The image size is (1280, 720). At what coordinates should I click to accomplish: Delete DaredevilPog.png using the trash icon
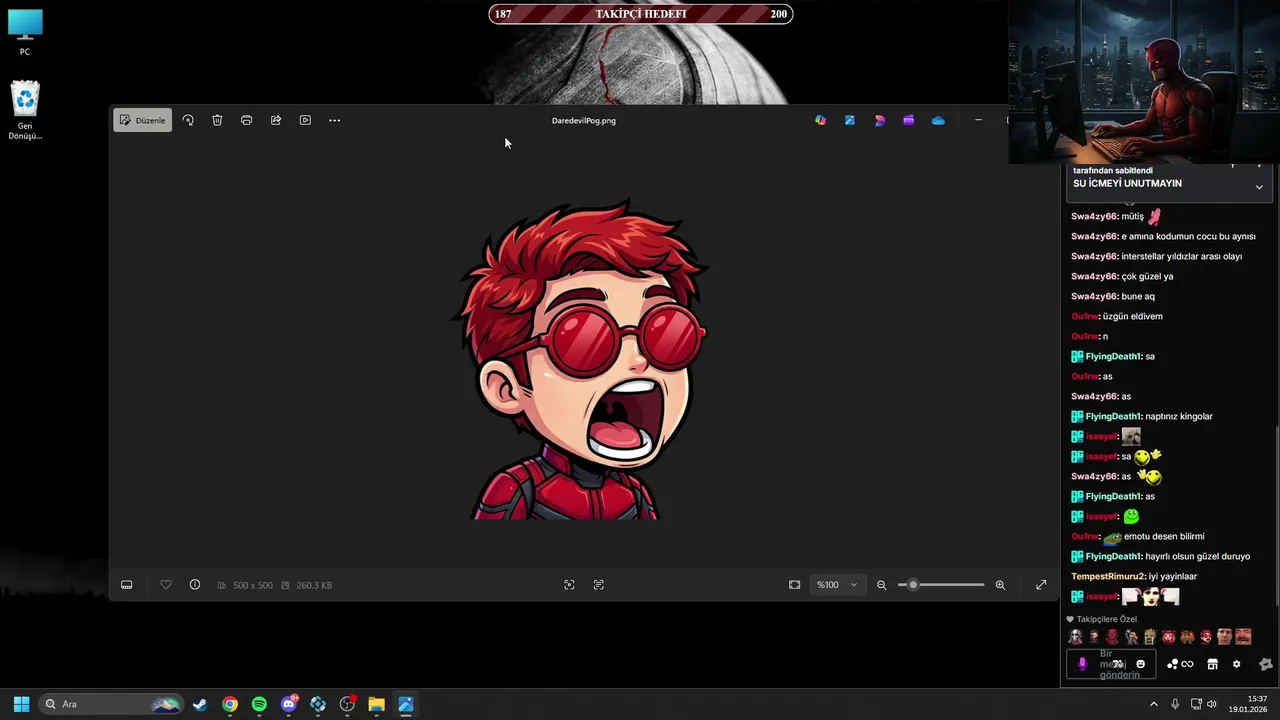pyautogui.click(x=217, y=120)
